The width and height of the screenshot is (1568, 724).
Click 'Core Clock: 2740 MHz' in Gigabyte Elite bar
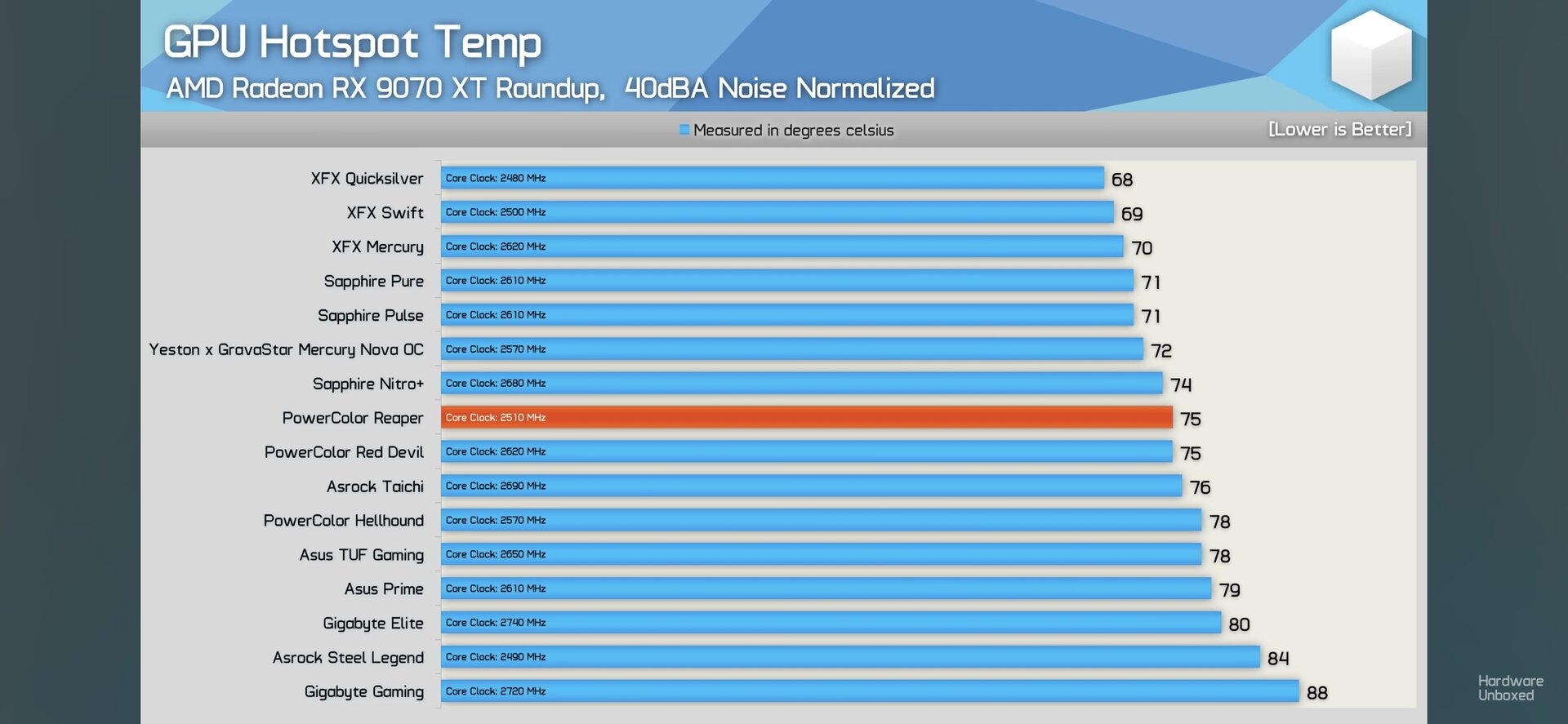[496, 623]
